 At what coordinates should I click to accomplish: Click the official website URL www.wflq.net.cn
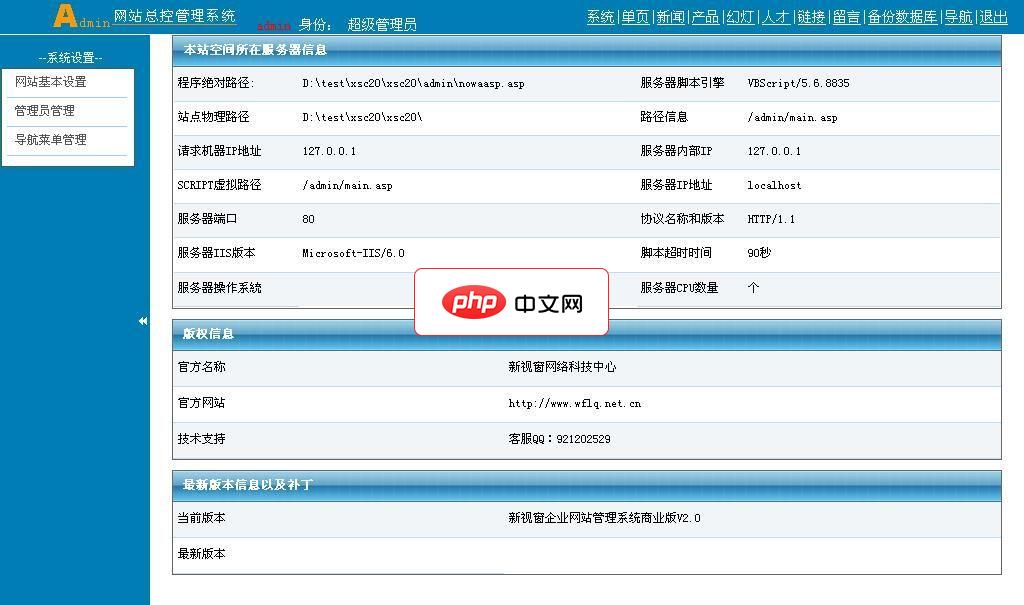574,404
